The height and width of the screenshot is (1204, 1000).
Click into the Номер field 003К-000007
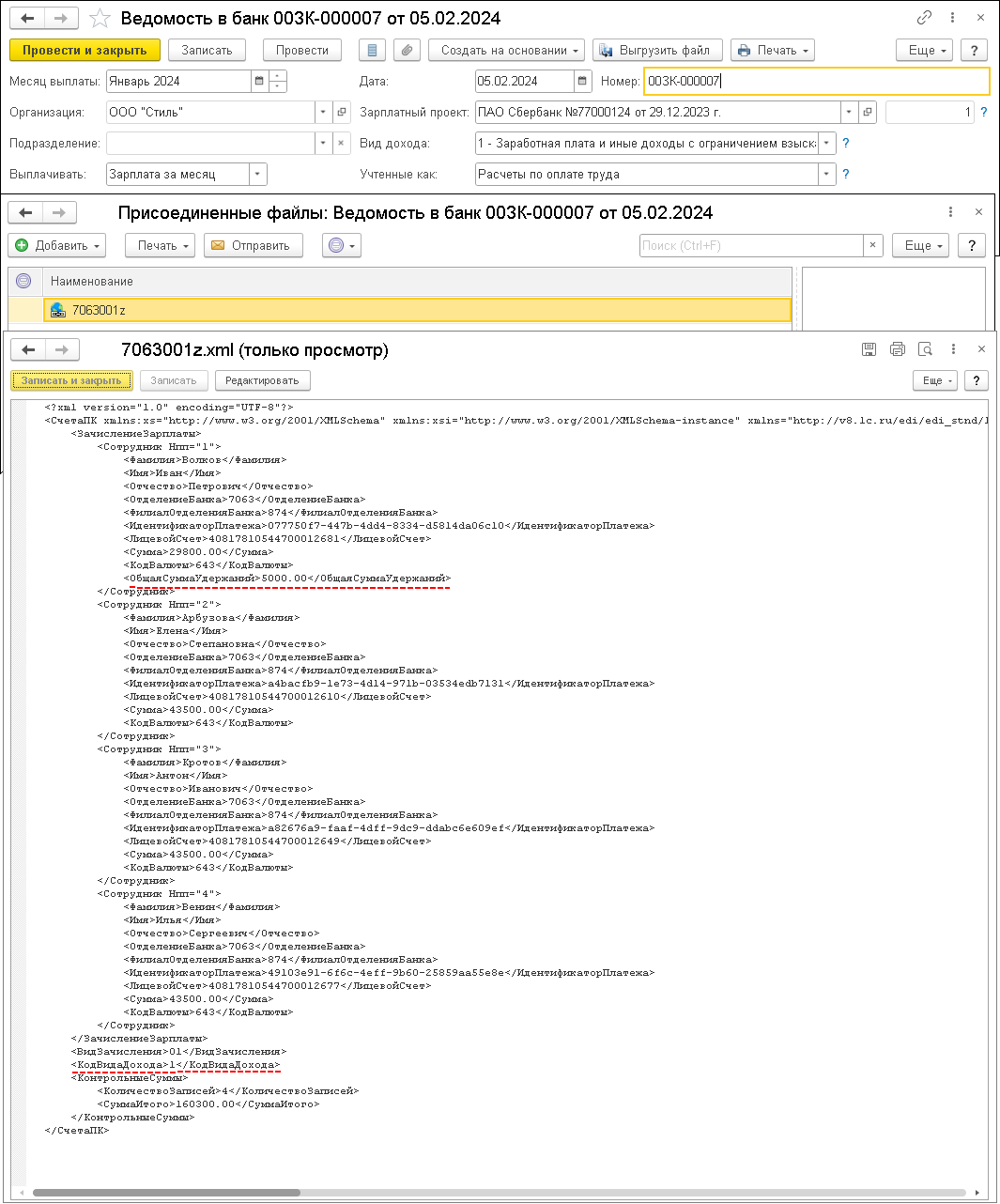click(x=817, y=81)
